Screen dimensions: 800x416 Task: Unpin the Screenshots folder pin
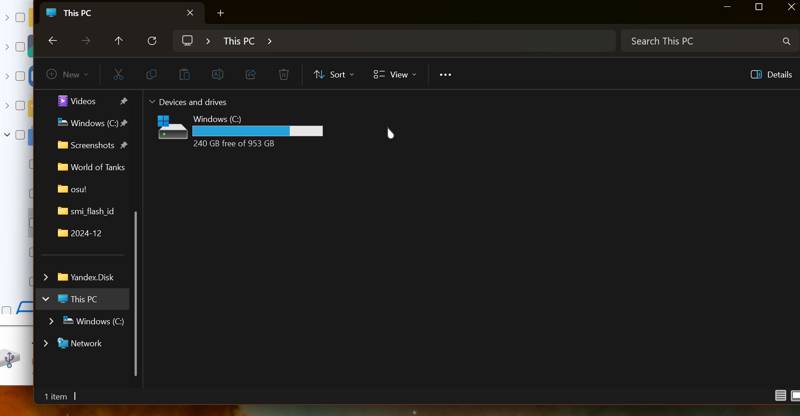pyautogui.click(x=123, y=145)
